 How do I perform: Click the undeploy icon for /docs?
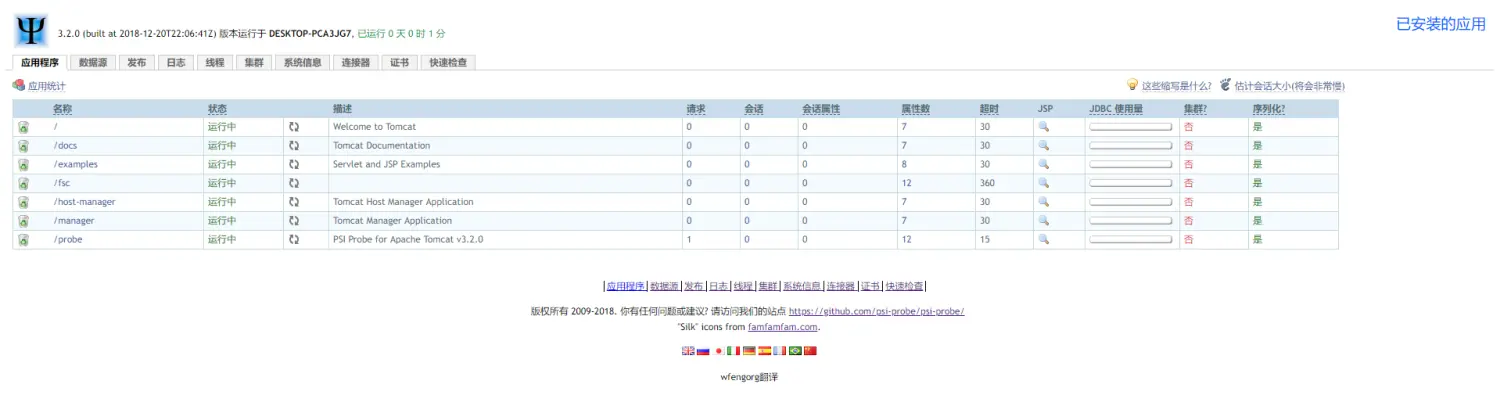tap(23, 146)
